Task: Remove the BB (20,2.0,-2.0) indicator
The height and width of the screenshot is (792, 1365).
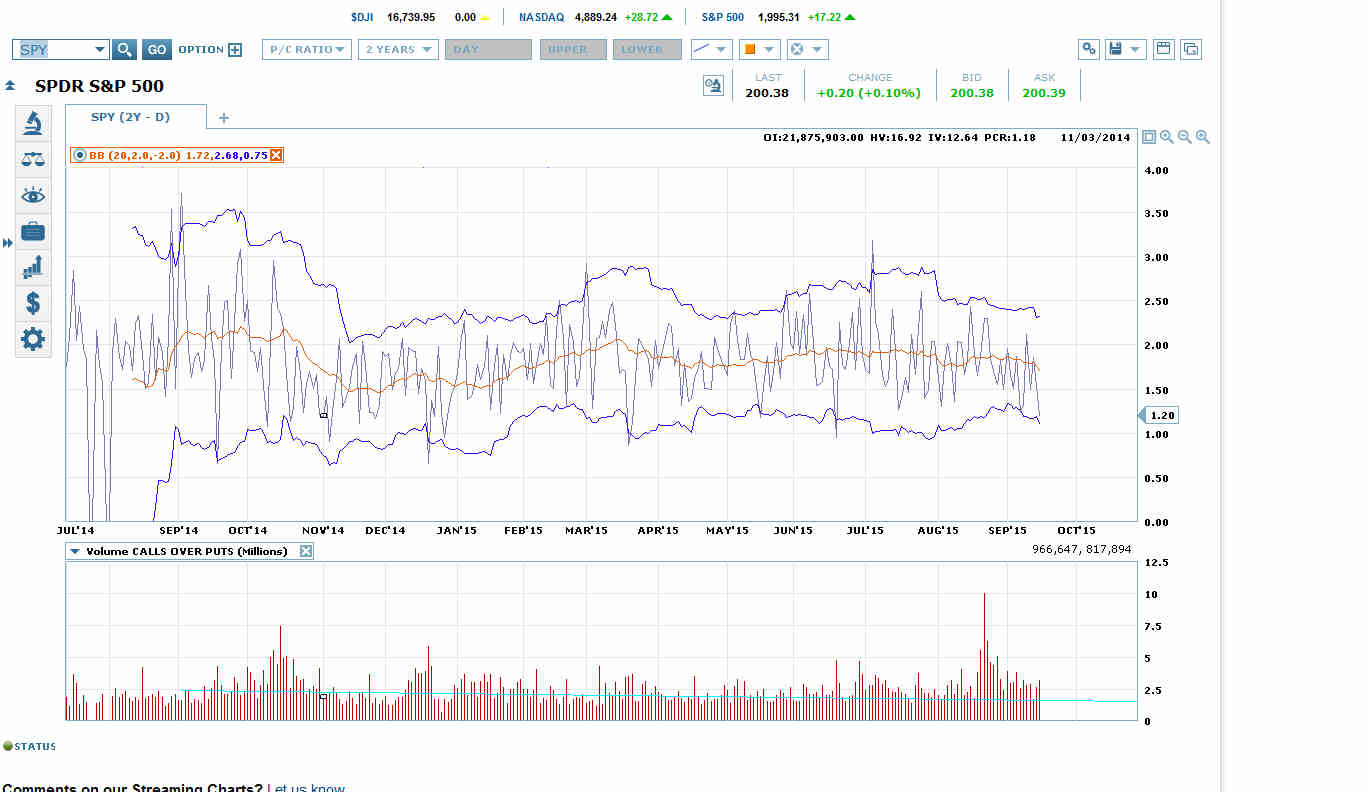Action: click(277, 155)
